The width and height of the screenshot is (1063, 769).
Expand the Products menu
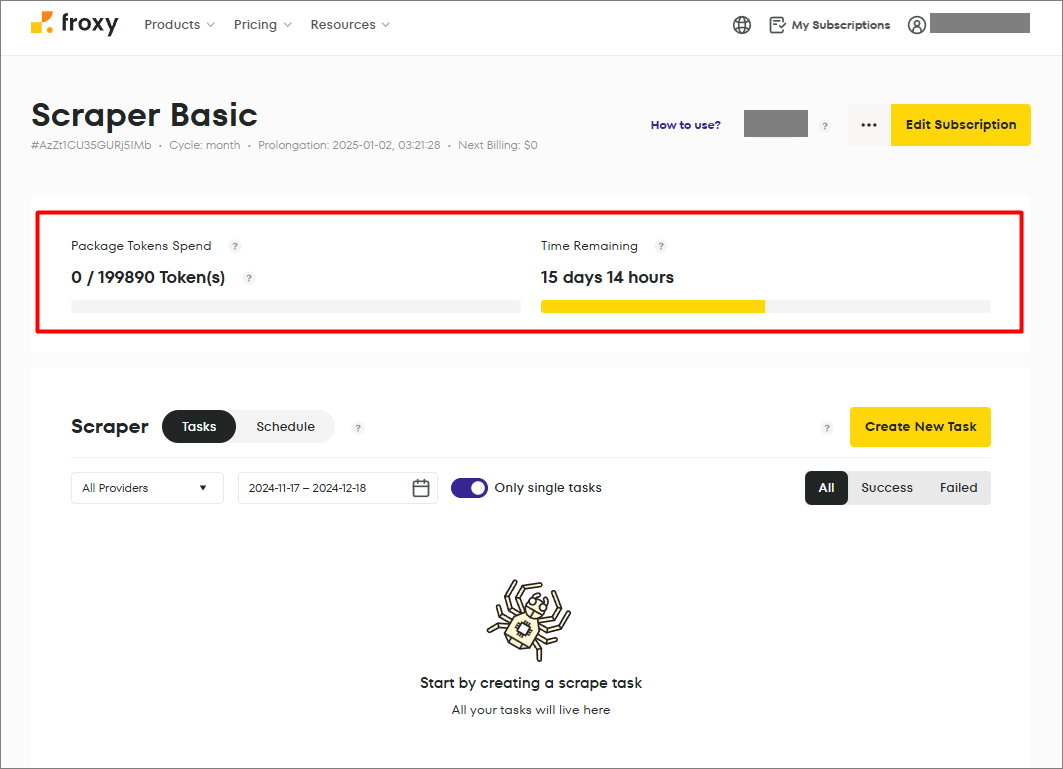point(180,24)
